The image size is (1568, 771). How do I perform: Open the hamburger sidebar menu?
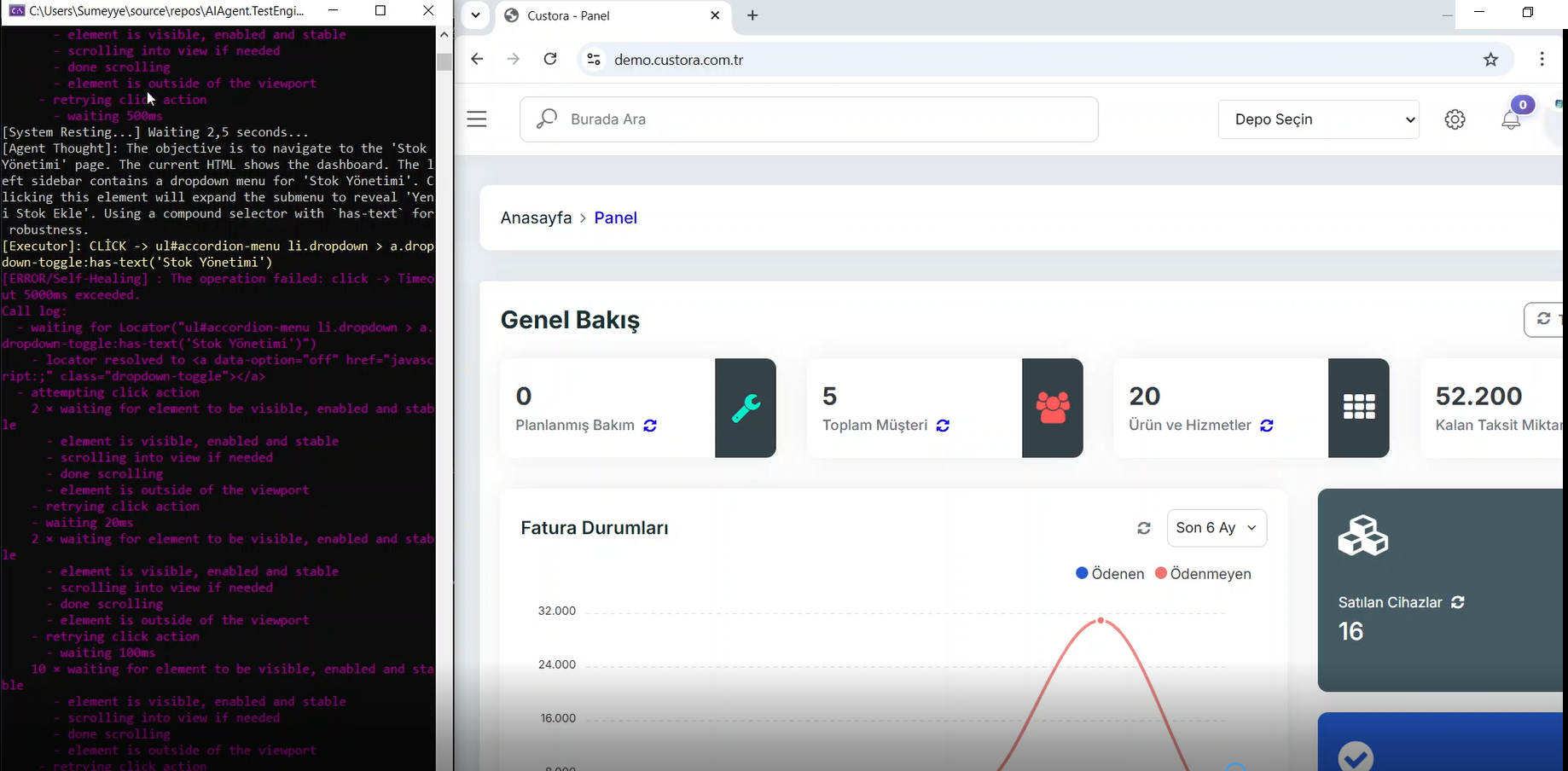(477, 119)
